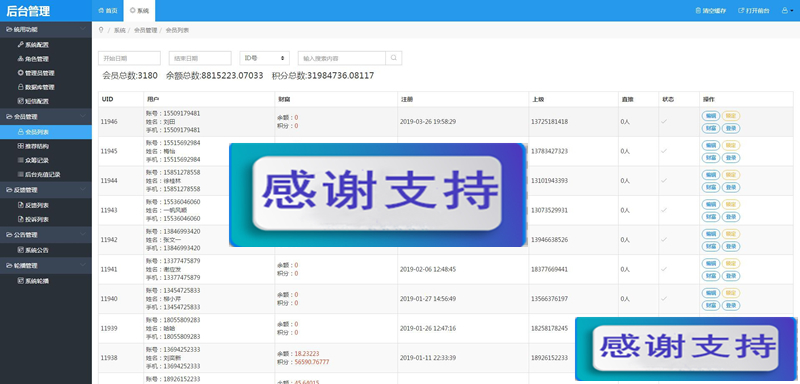Click registration time 2019-02-06 12:48:45
The height and width of the screenshot is (384, 800).
(x=428, y=269)
